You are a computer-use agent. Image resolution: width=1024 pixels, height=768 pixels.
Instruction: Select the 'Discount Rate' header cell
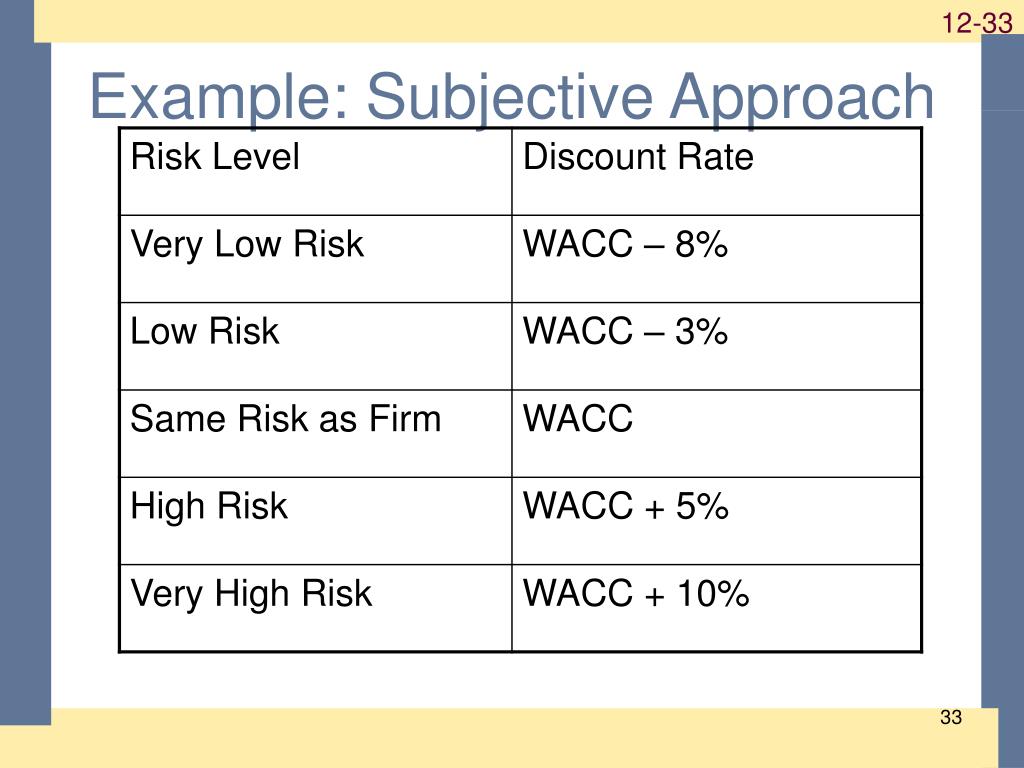[x=716, y=172]
